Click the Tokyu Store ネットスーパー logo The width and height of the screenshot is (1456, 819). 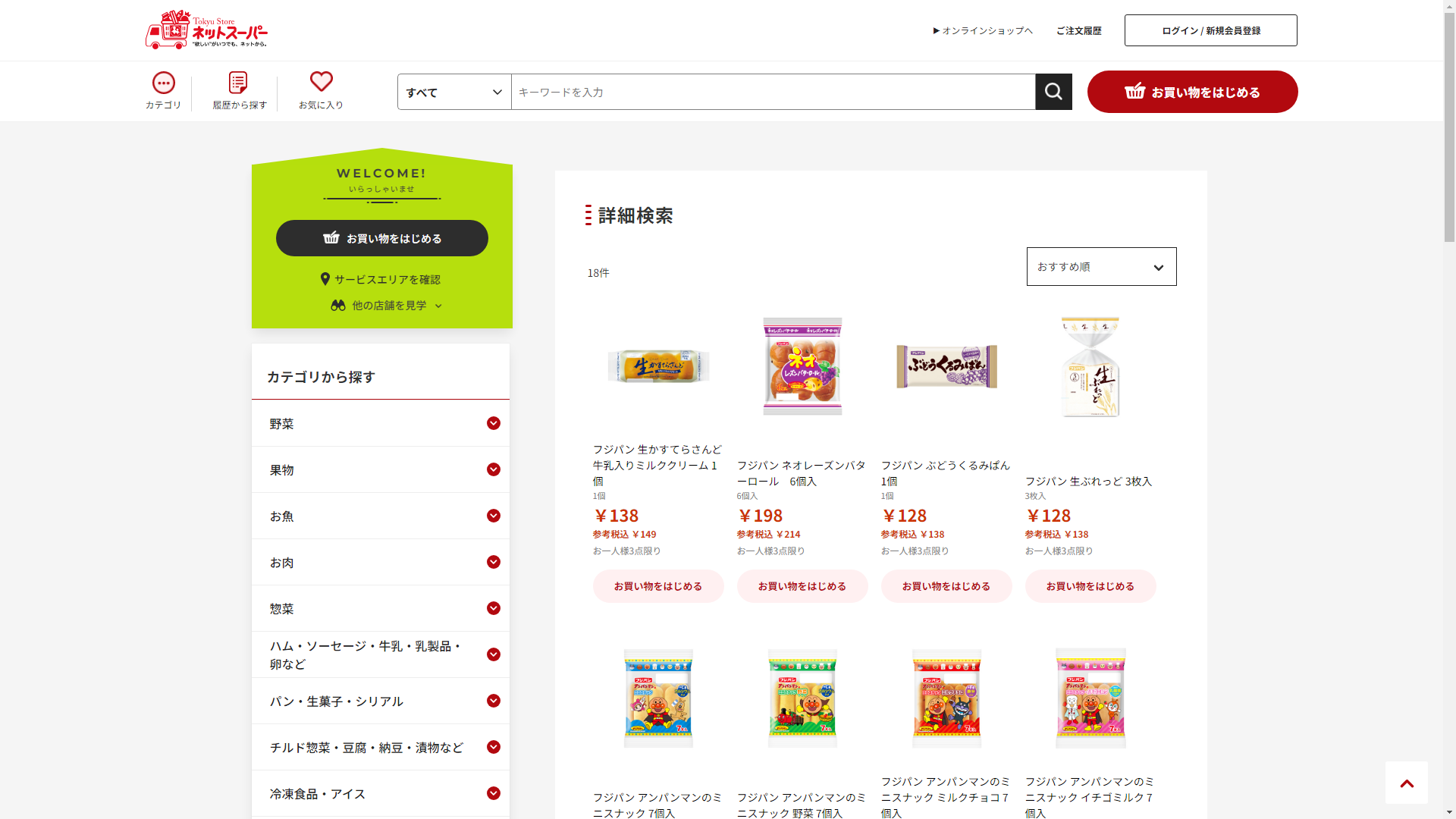point(206,30)
